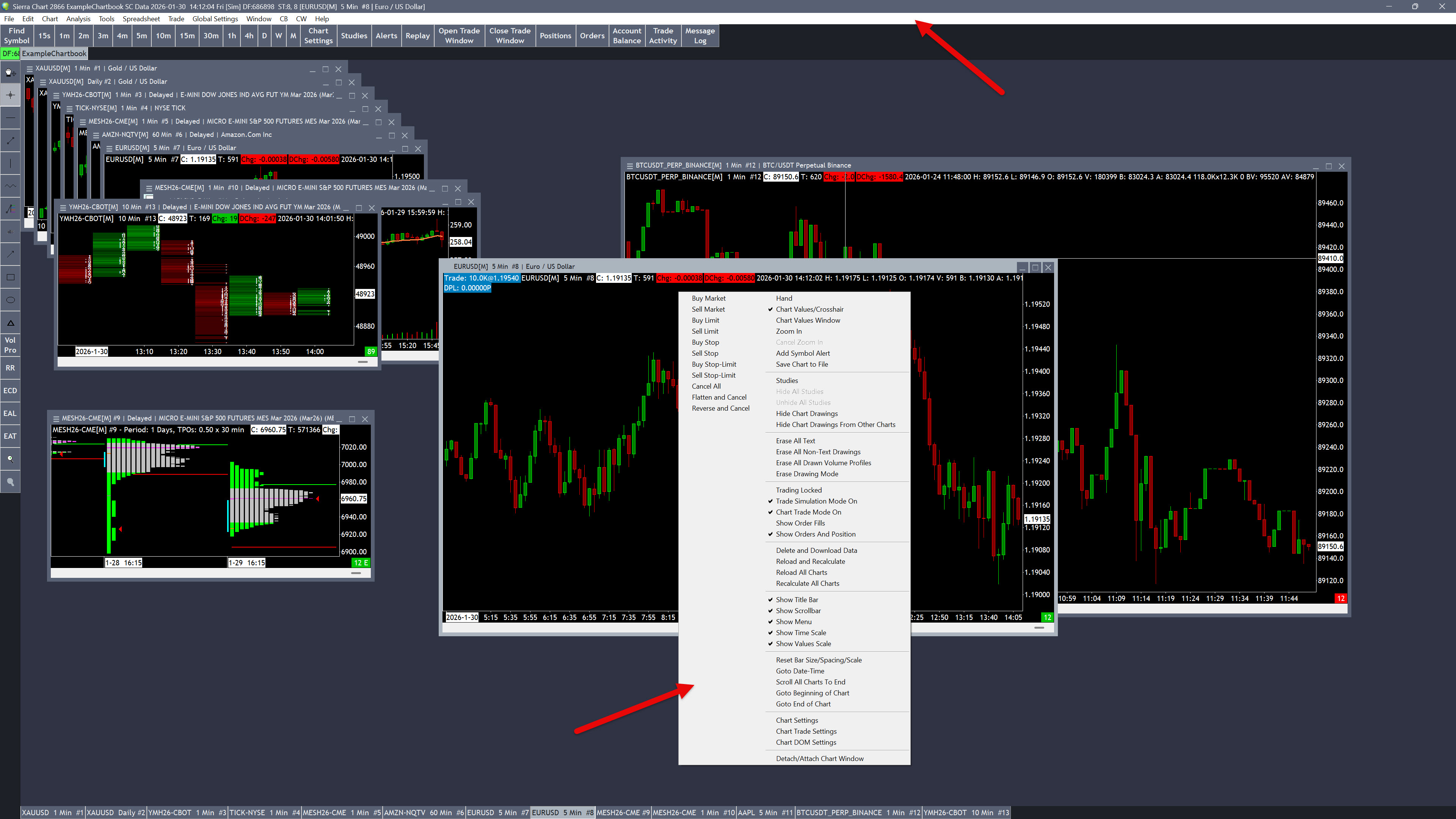Screen dimensions: 1456x819
Task: Disable Show Orders And Position
Action: [x=815, y=534]
